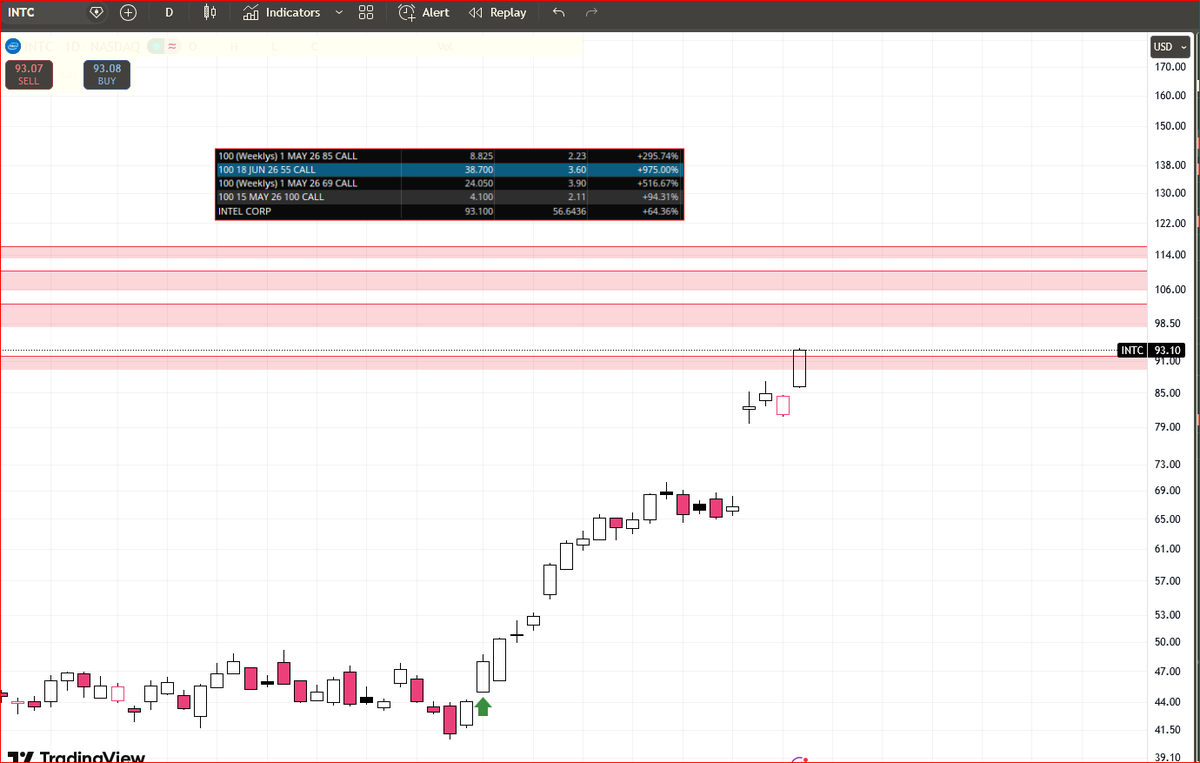
Task: Select the latest tall white candle at 93
Action: tap(799, 368)
